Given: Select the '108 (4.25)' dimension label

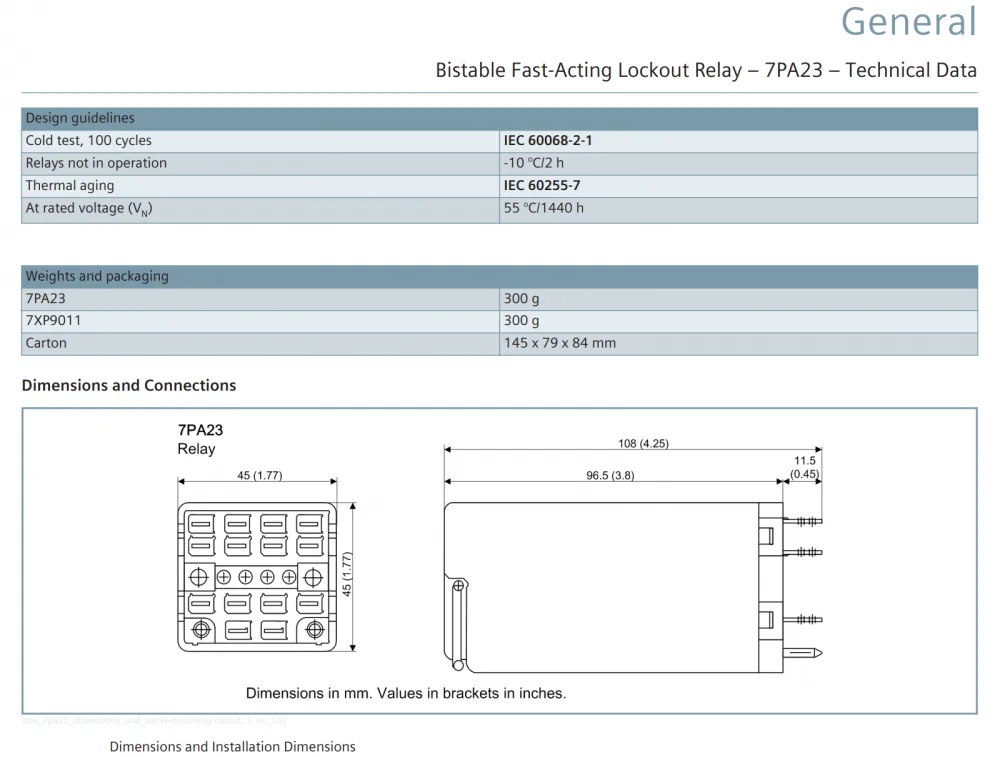Looking at the screenshot, I should pyautogui.click(x=643, y=443).
